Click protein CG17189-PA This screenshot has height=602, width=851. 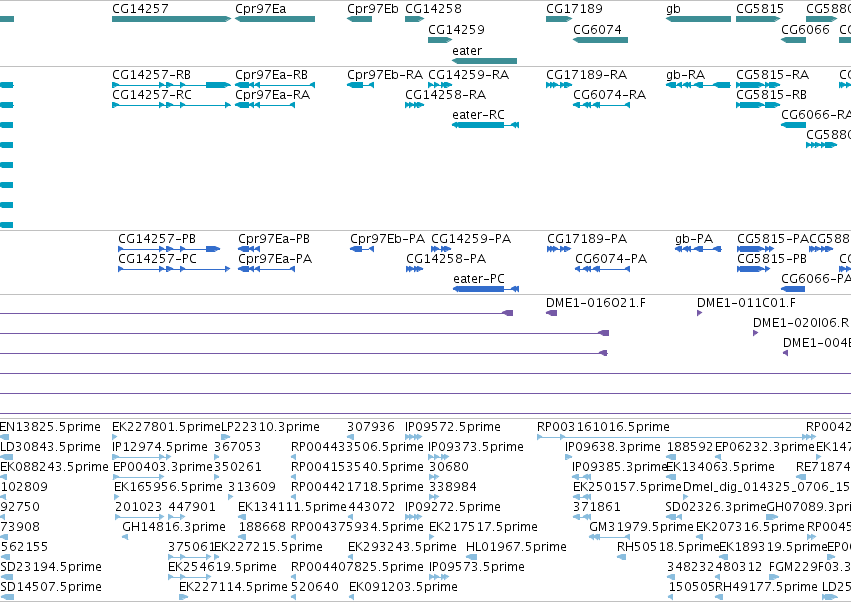click(559, 249)
